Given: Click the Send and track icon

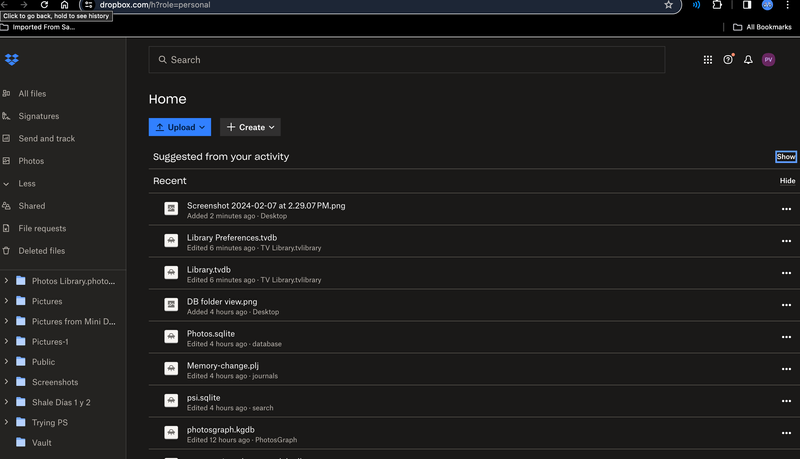Looking at the screenshot, I should pos(6,138).
